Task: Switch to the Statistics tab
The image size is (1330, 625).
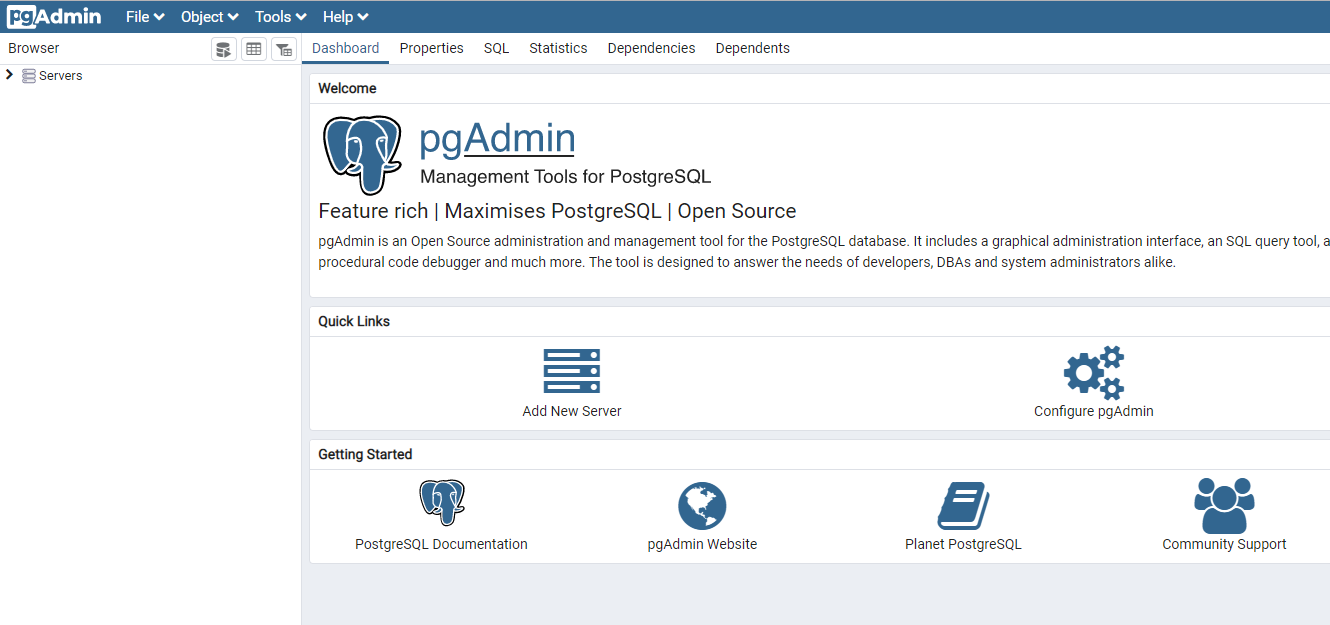Action: 558,48
